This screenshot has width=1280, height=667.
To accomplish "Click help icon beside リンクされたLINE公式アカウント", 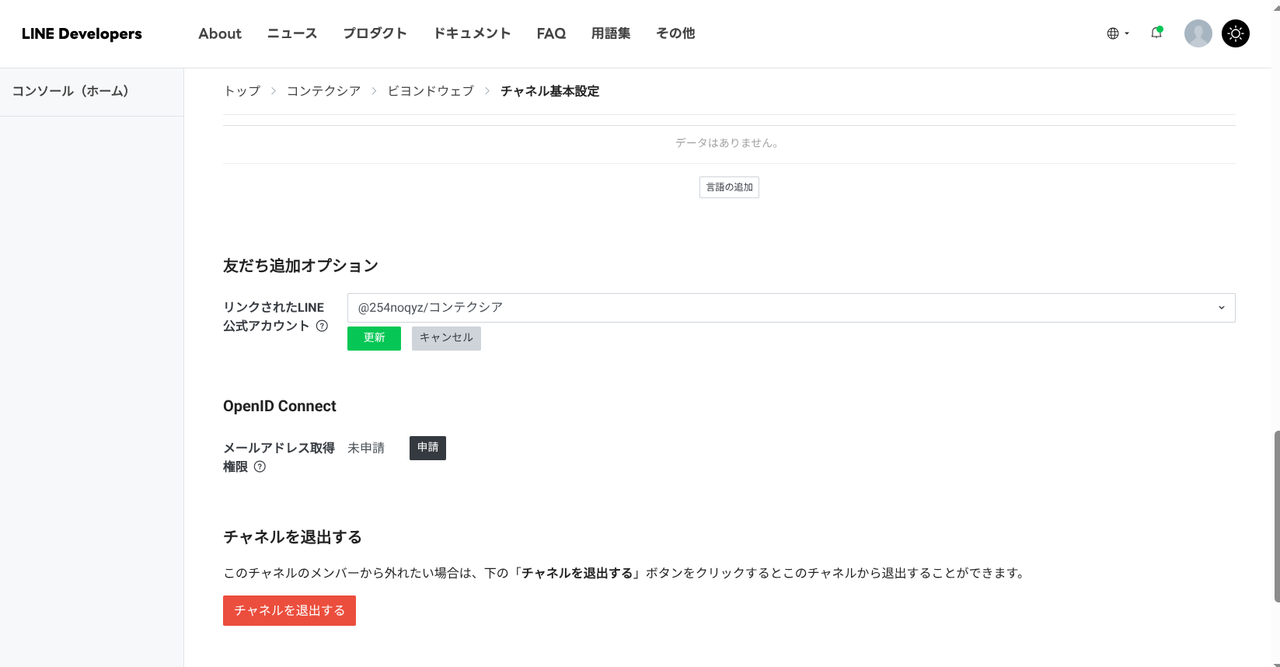I will 322,326.
